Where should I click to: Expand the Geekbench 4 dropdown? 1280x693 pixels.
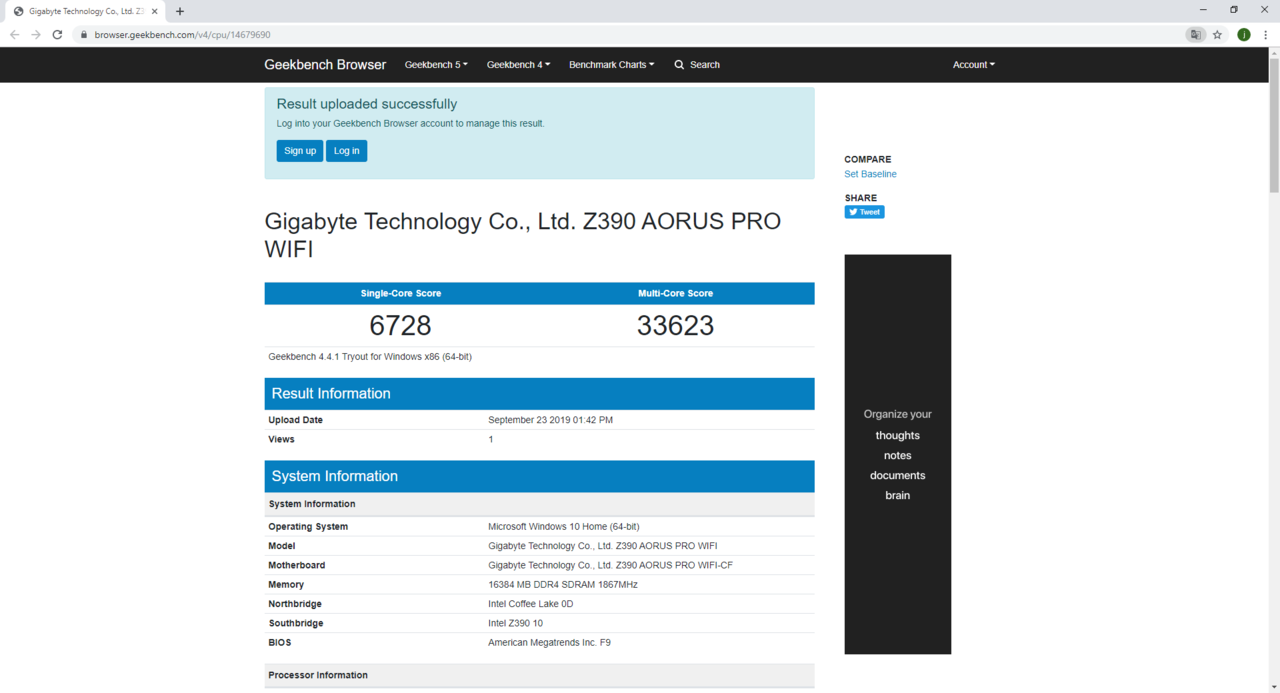click(x=518, y=65)
